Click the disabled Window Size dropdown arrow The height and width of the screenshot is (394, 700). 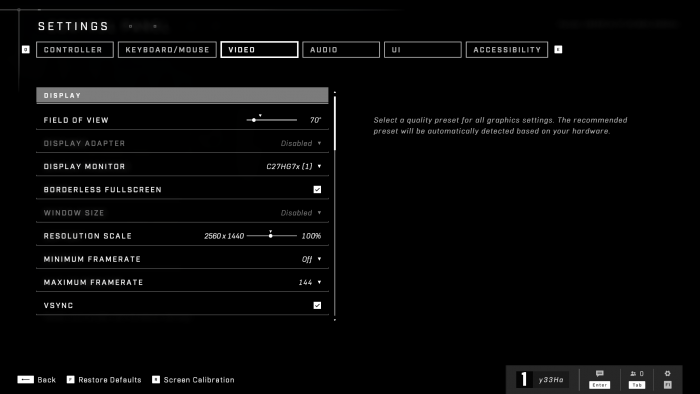tap(319, 213)
